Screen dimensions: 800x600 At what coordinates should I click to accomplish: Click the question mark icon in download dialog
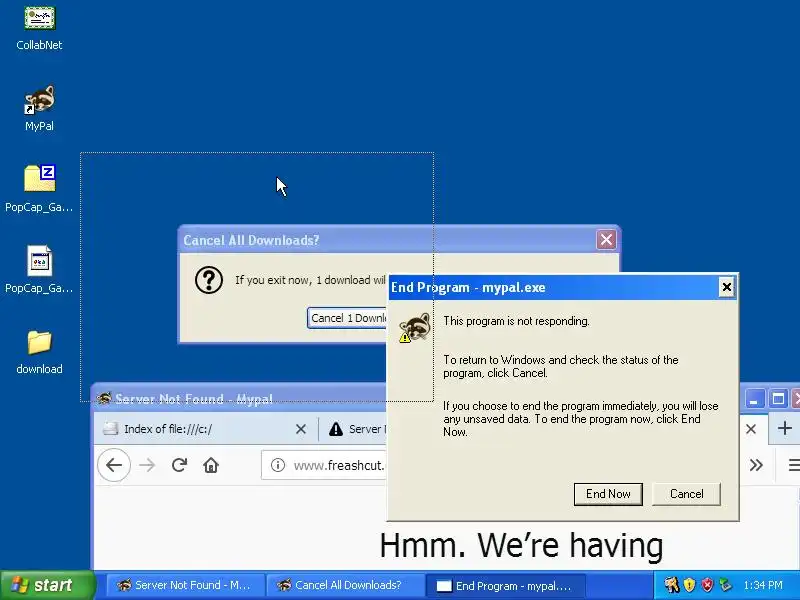(x=209, y=280)
